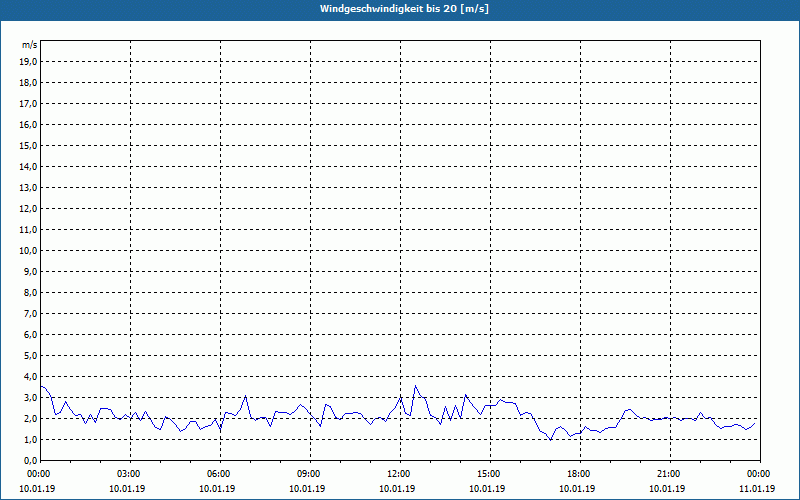The image size is (800, 500).
Task: Click the 6,0 y-axis label
Action: pos(30,335)
